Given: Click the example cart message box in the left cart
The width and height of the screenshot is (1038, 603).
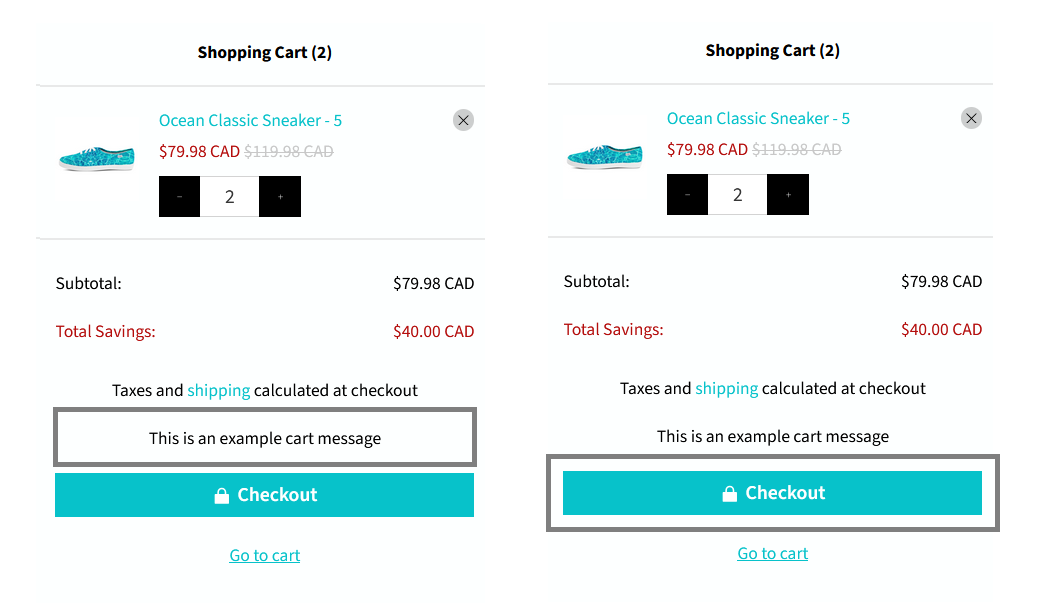Looking at the screenshot, I should (264, 437).
